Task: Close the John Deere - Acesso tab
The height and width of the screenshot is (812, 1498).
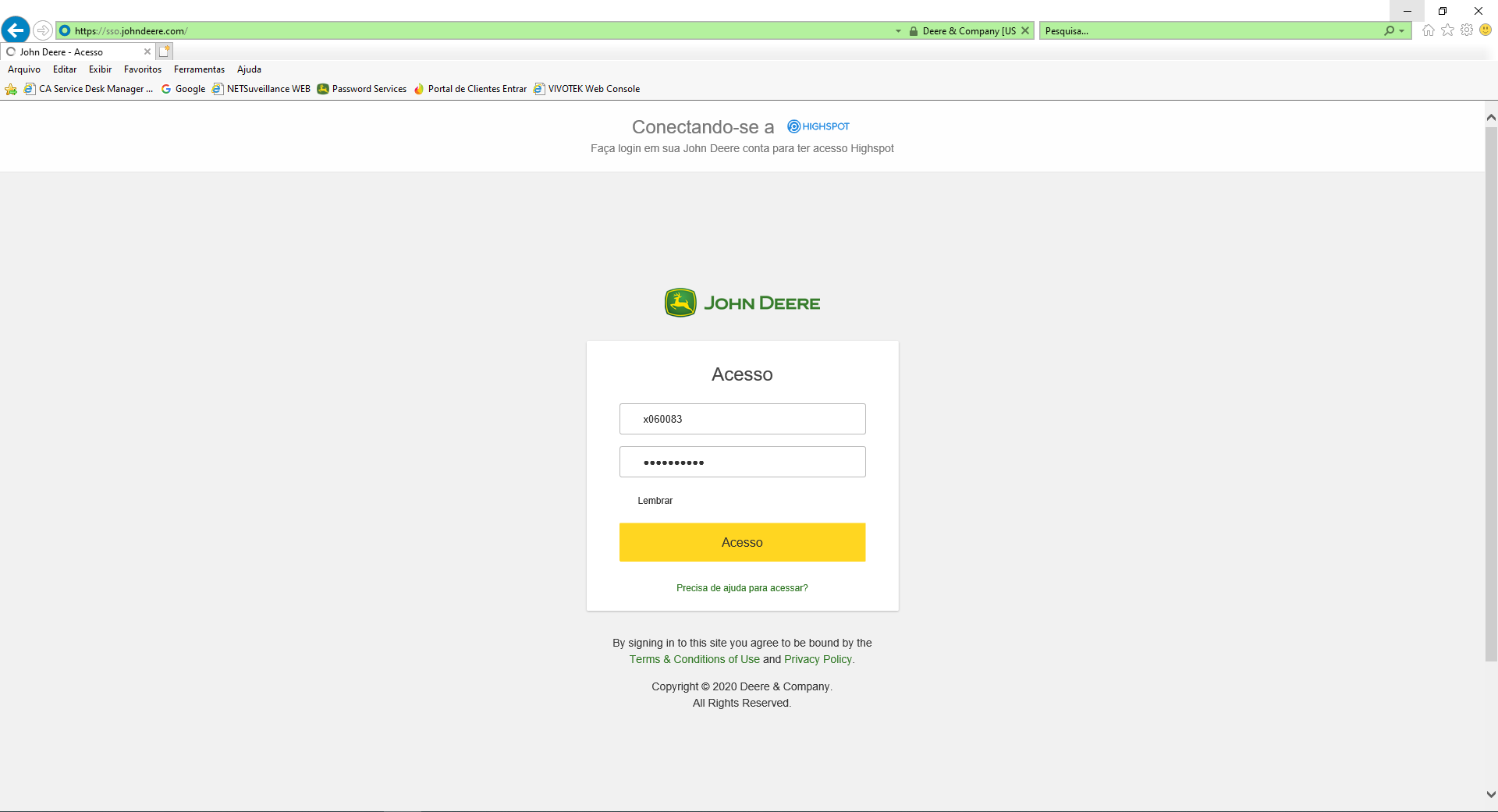Action: point(147,51)
